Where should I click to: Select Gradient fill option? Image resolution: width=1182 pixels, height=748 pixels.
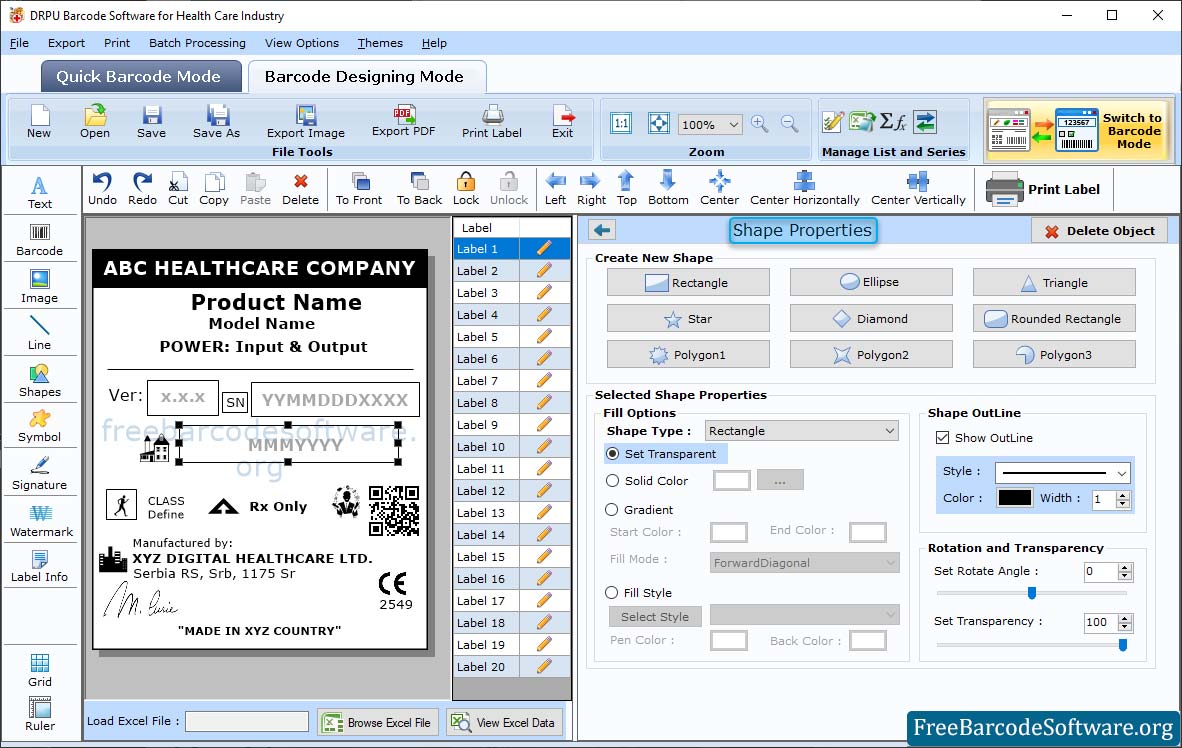[x=612, y=510]
